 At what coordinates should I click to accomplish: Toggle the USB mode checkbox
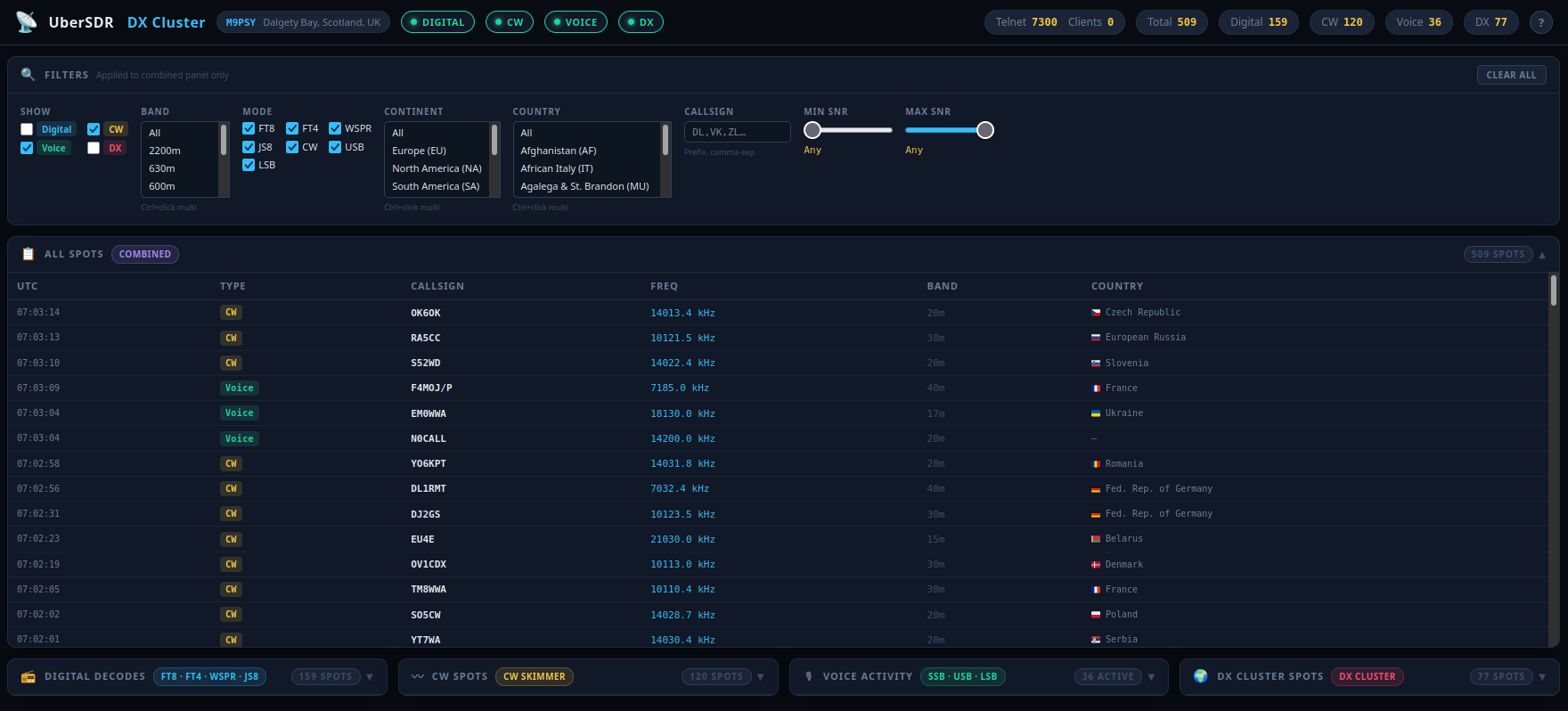(x=335, y=147)
